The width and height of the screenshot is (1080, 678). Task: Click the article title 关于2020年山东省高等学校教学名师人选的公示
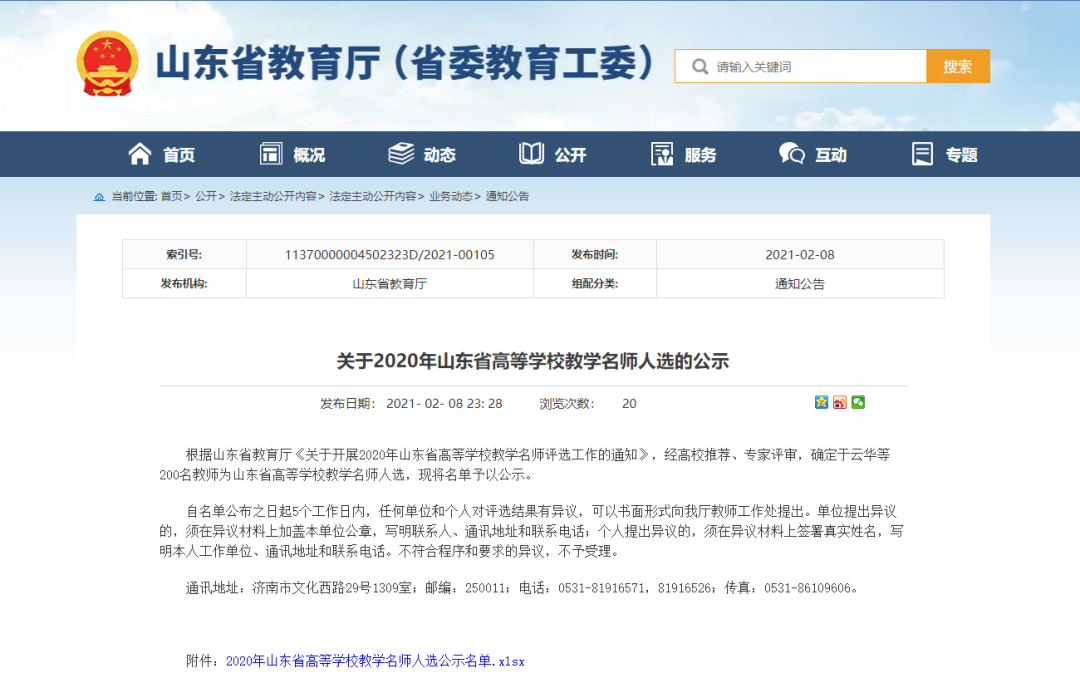532,361
